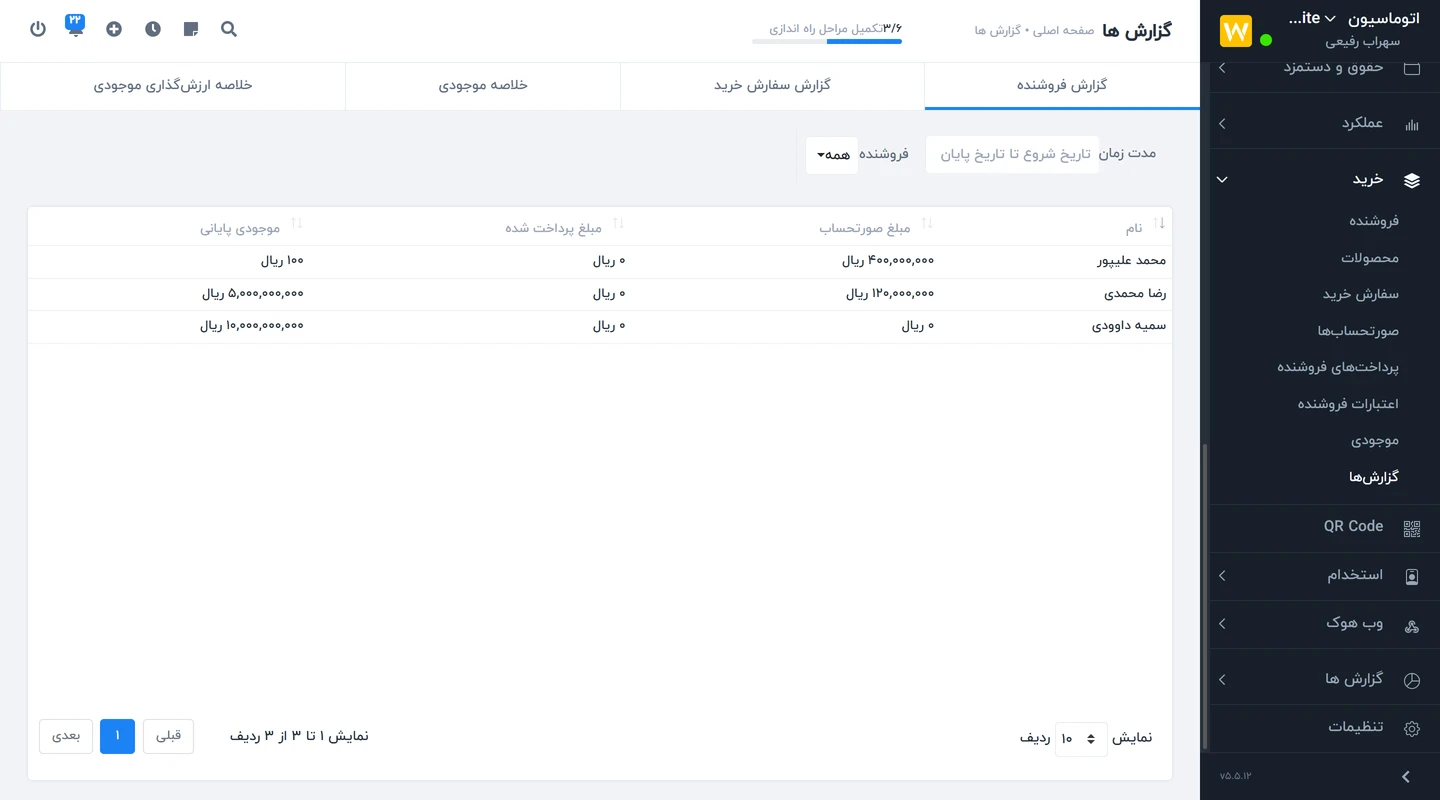Click the search magnifier icon
The image size is (1440, 800).
229,29
